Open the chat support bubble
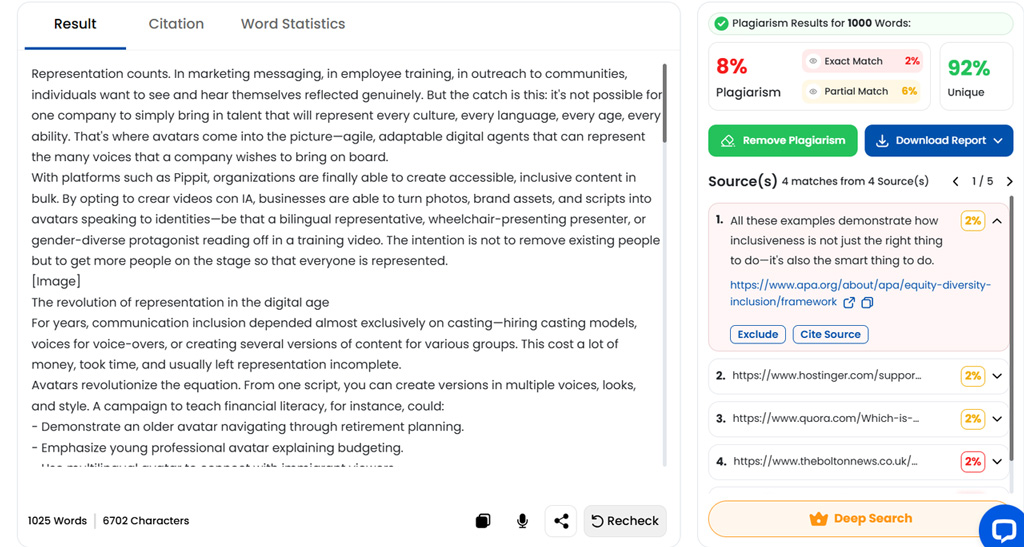This screenshot has height=547, width=1024. point(1002,527)
